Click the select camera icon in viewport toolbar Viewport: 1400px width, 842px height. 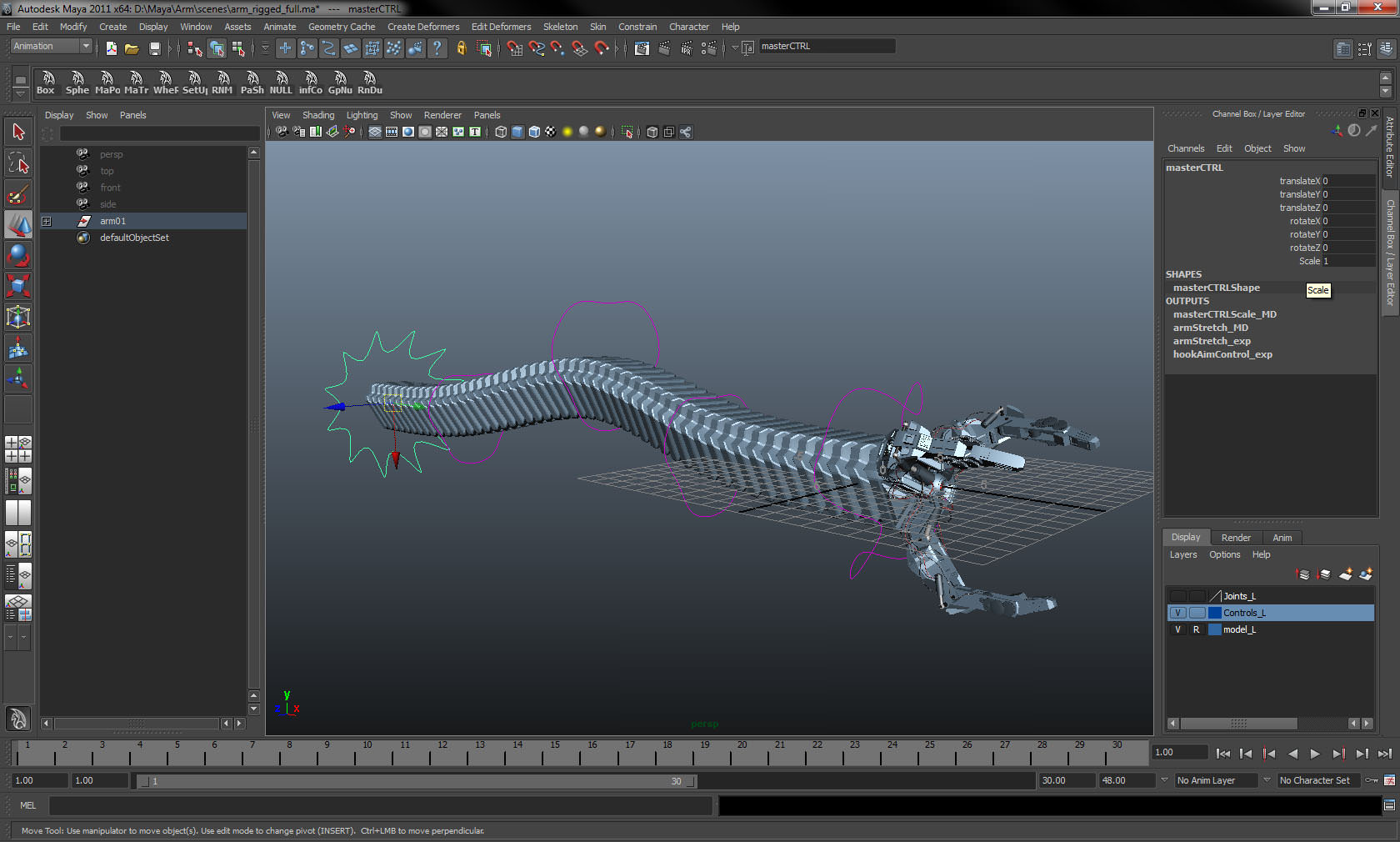point(282,132)
